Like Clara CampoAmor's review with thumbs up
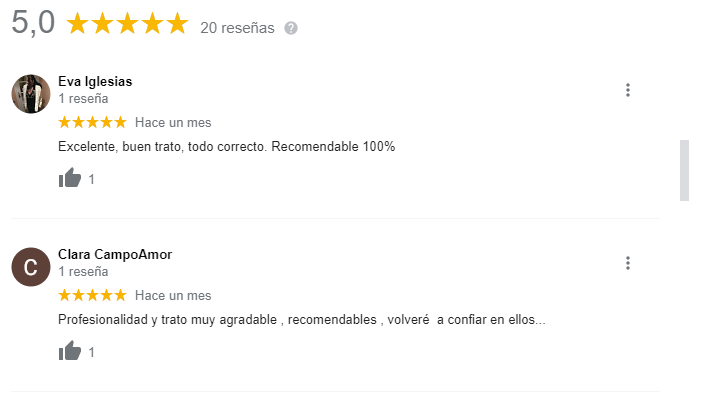The width and height of the screenshot is (717, 408). click(70, 352)
